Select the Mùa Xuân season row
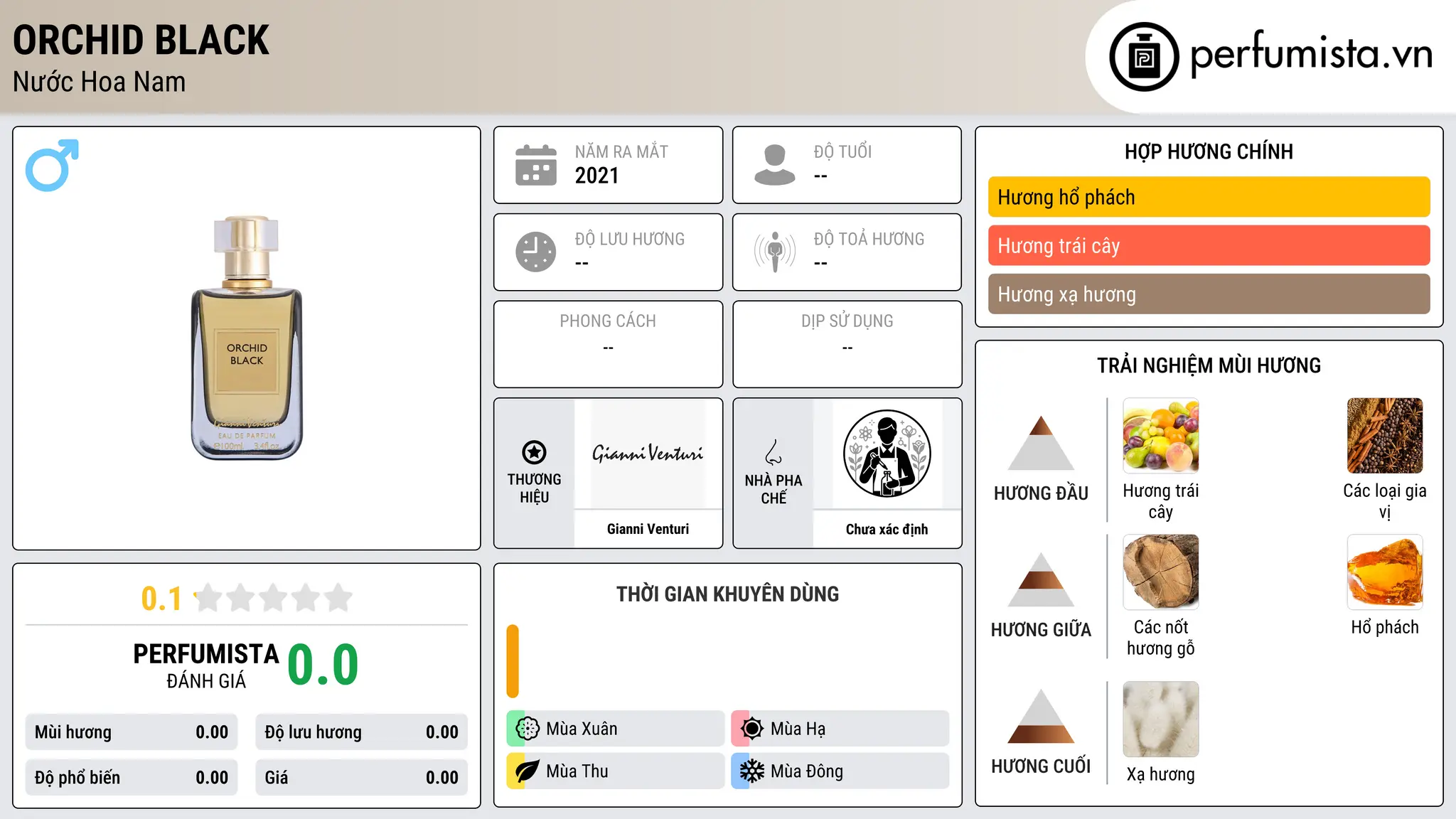 (x=615, y=729)
